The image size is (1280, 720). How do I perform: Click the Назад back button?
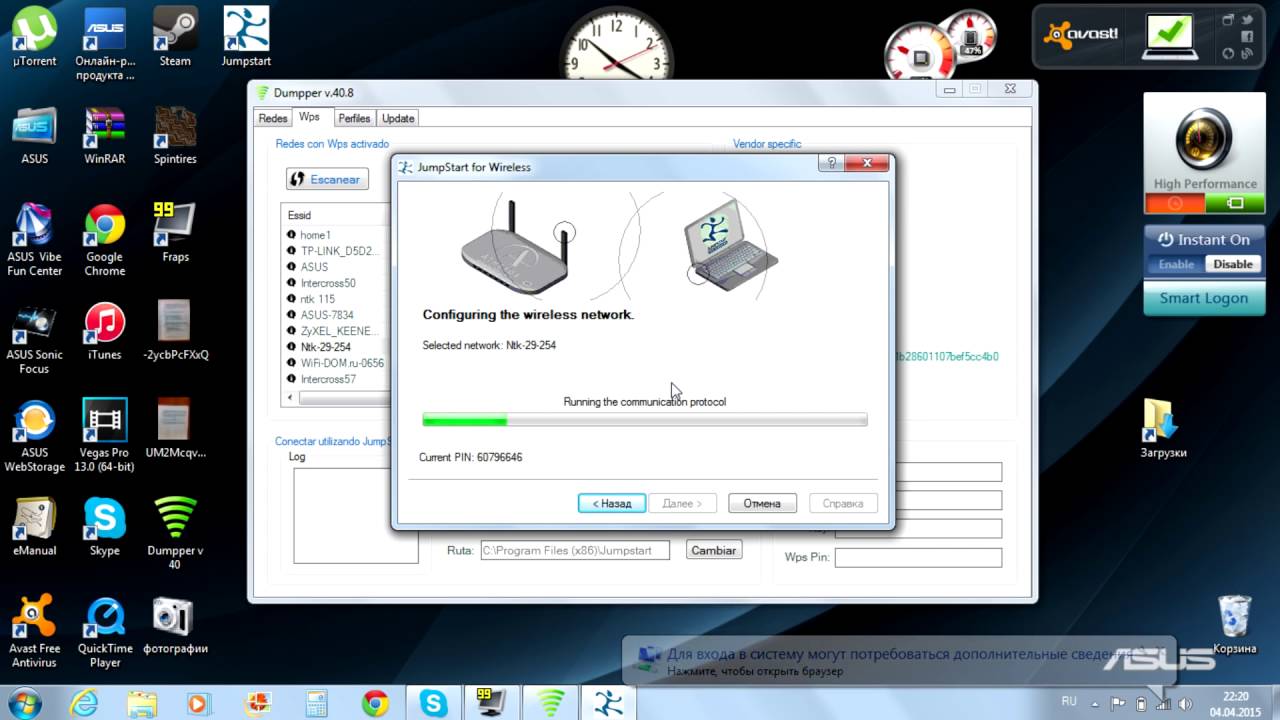click(x=612, y=503)
